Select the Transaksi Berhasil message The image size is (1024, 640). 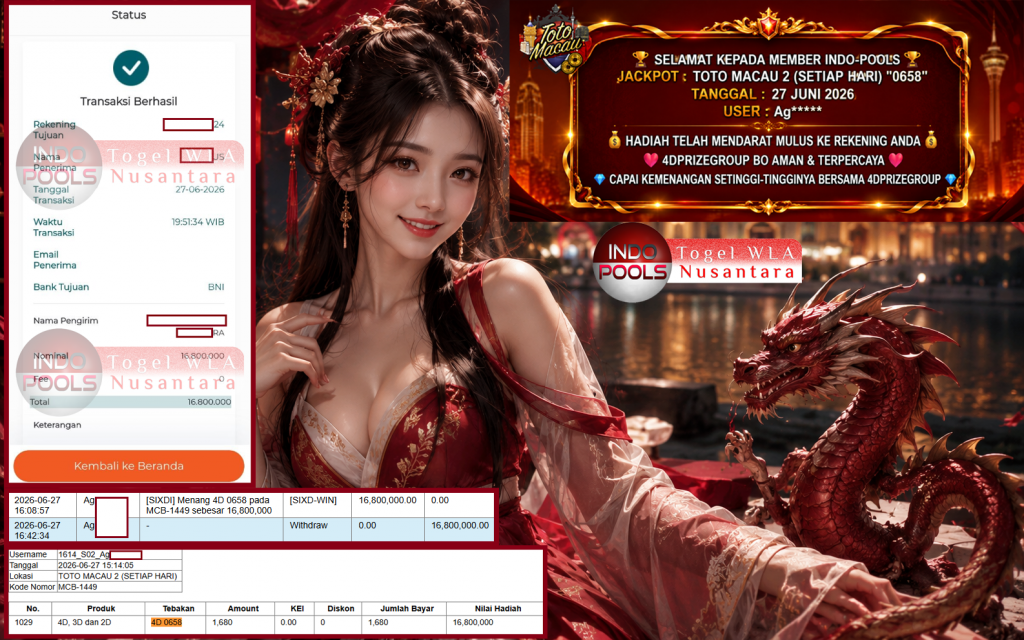129,101
